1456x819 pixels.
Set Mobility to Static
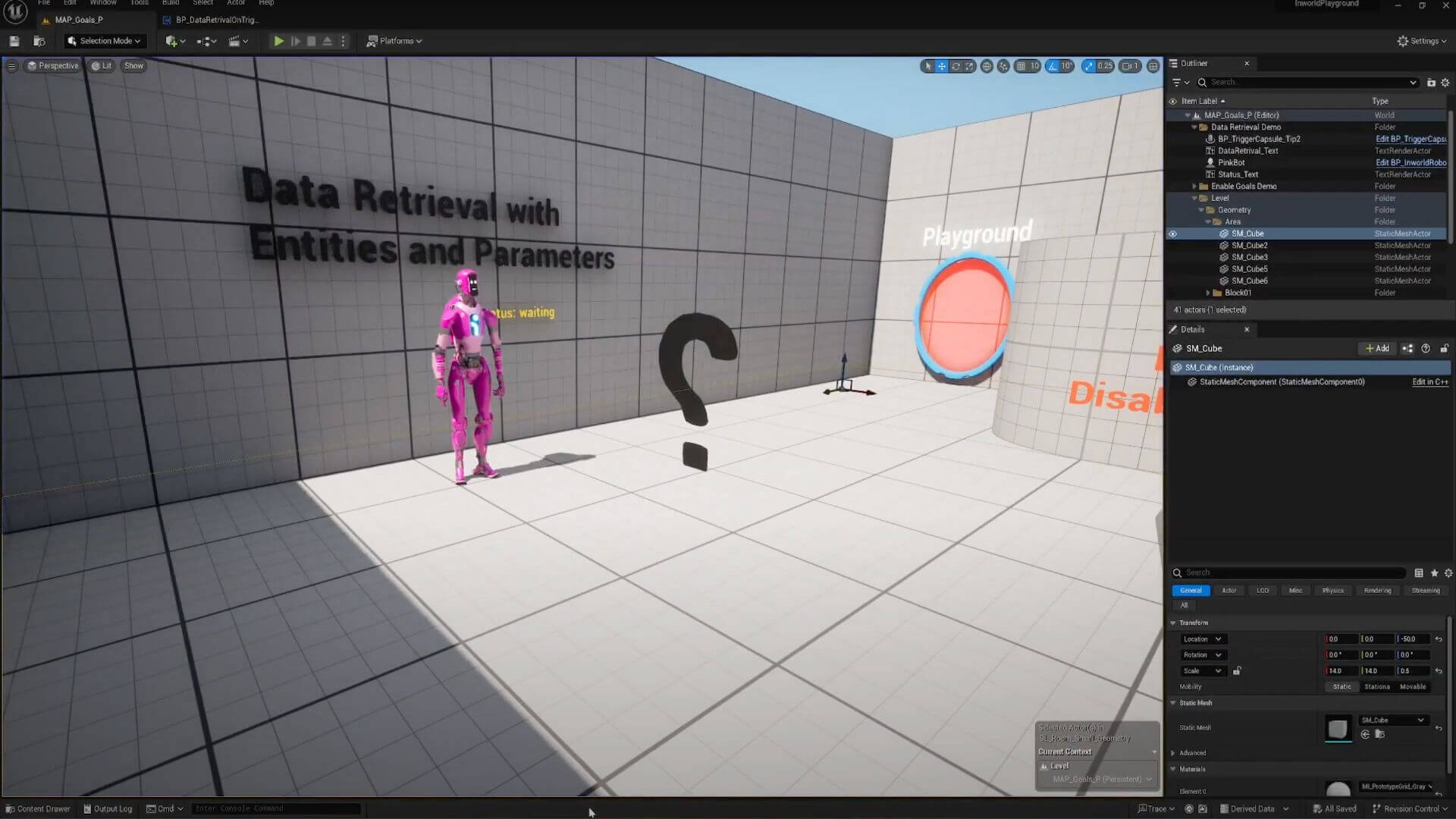[x=1342, y=687]
